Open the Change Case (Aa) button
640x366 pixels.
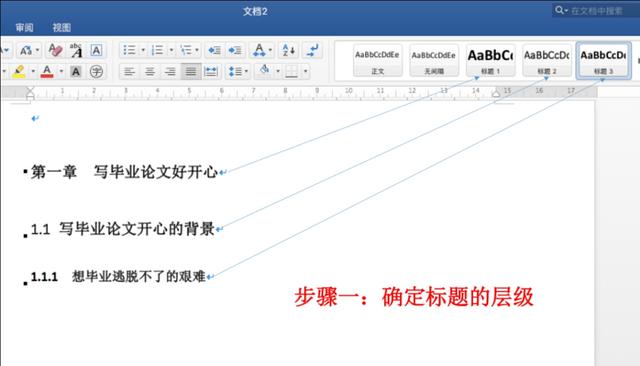[25, 51]
